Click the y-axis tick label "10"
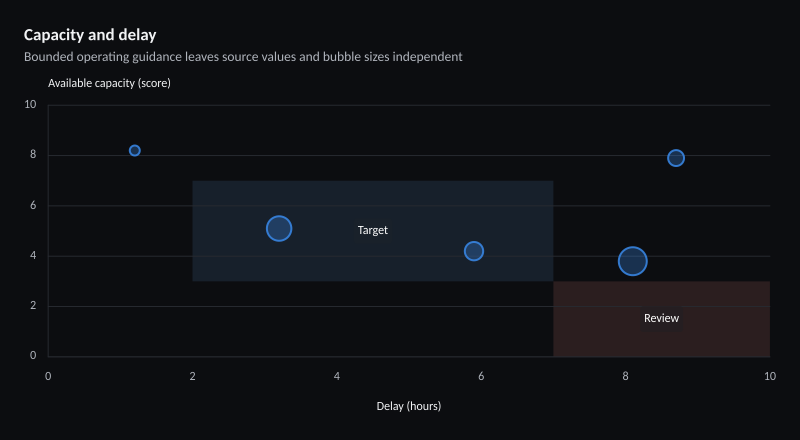 pyautogui.click(x=31, y=104)
